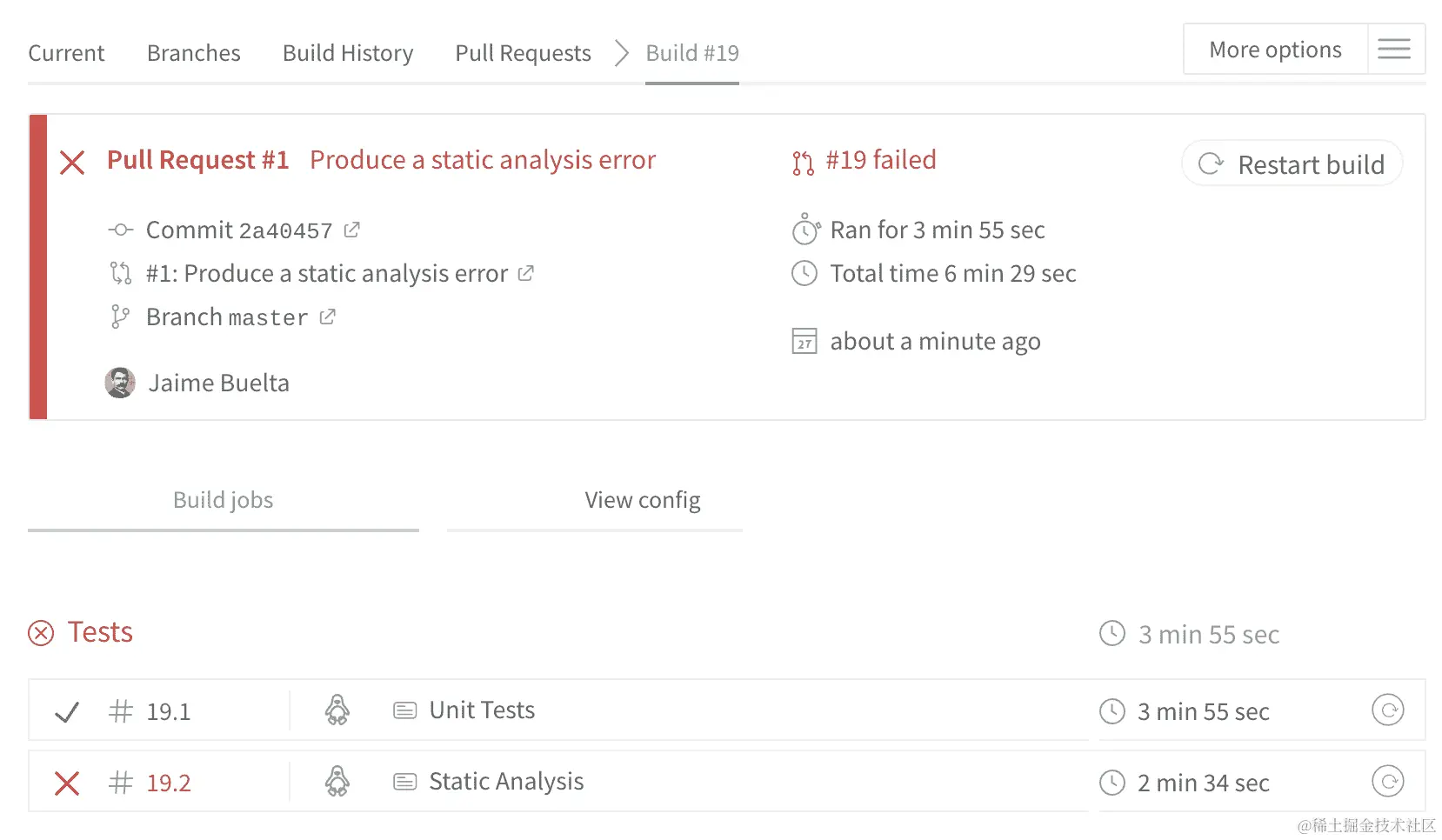1442x840 pixels.
Task: Restart job 19.1 Unit Tests
Action: tap(1387, 710)
